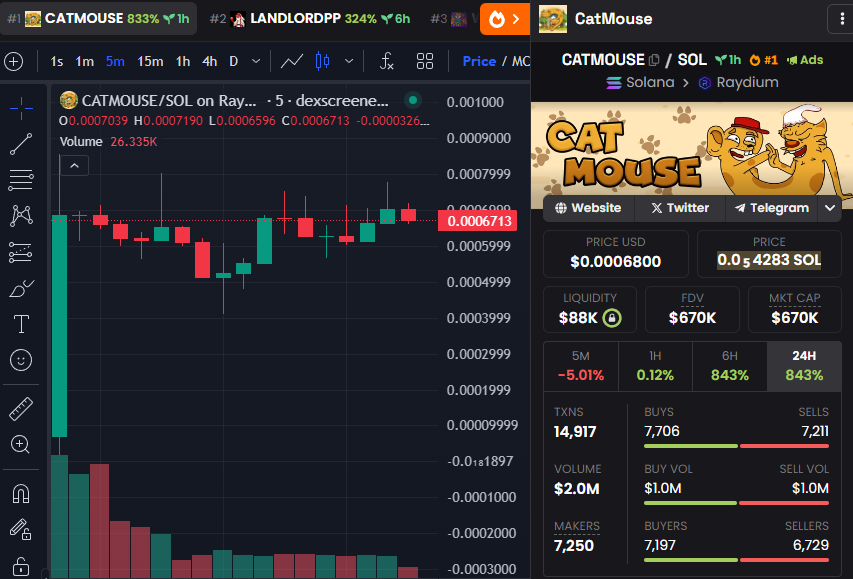Viewport: 853px width, 579px height.
Task: Select the D daily timeframe
Action: [233, 61]
